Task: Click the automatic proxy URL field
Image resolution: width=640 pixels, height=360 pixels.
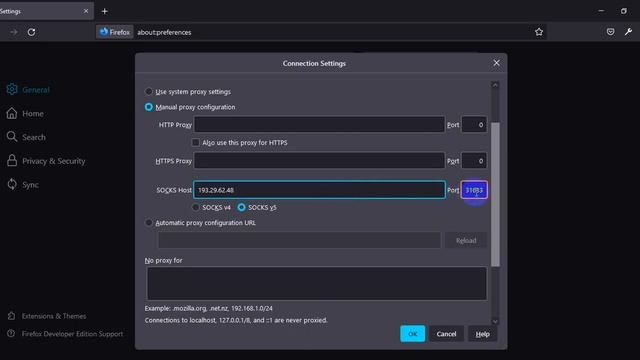Action: (x=299, y=240)
